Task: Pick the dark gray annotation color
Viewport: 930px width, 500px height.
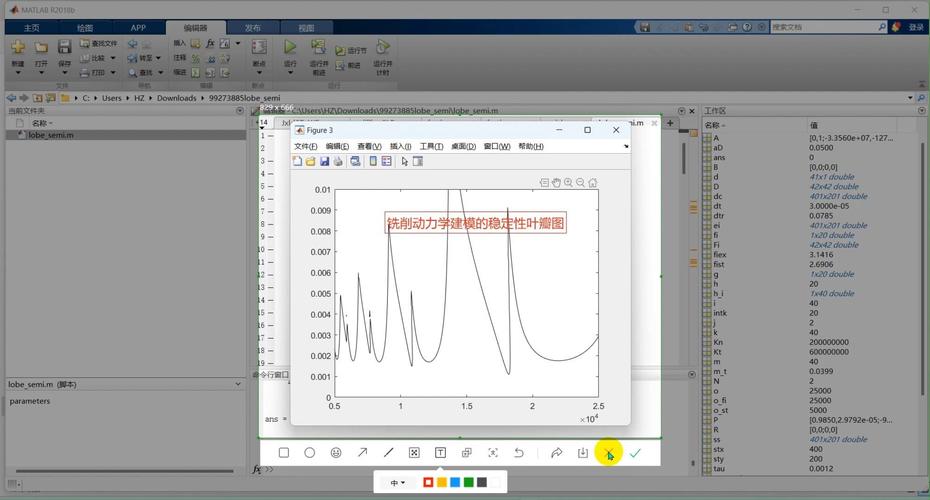Action: tap(482, 482)
